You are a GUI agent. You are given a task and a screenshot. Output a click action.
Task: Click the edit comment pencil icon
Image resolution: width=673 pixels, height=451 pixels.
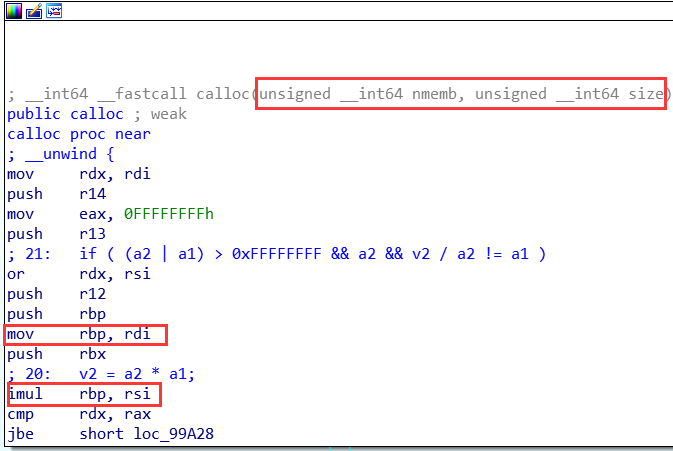[x=34, y=11]
